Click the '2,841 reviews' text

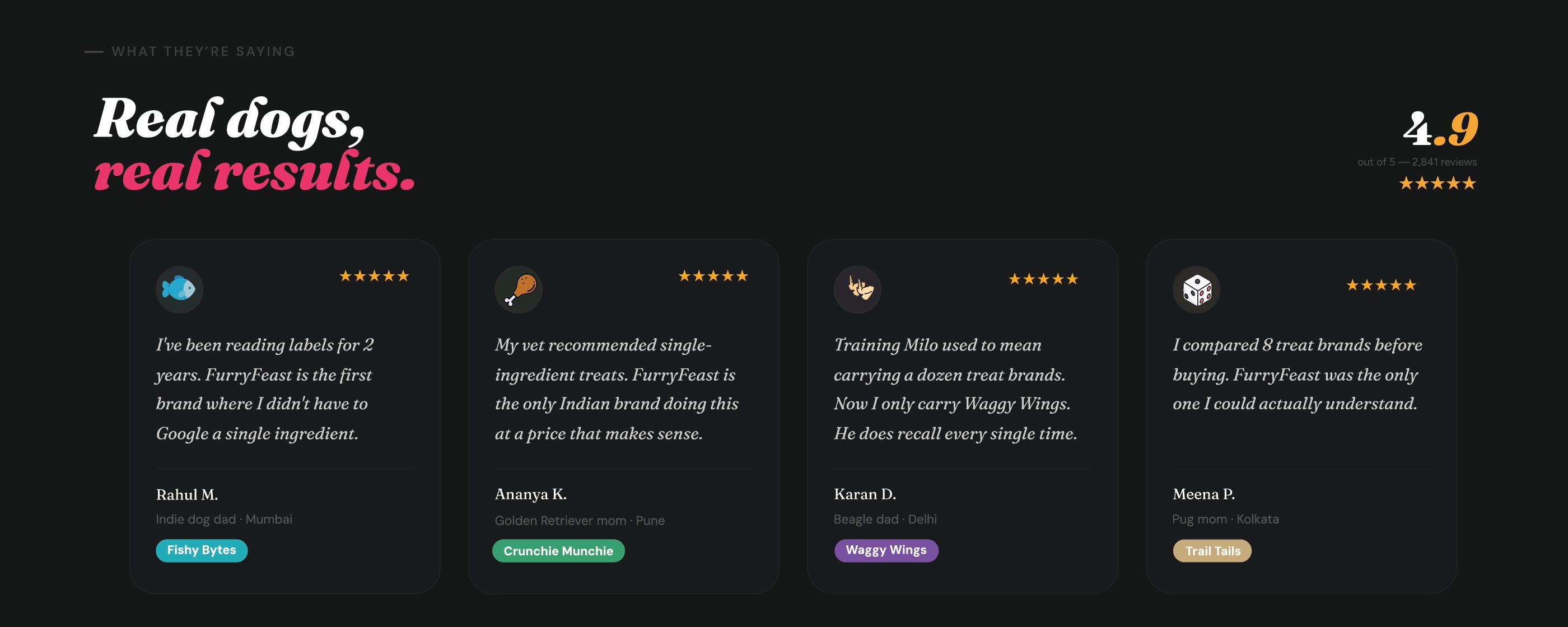1444,162
